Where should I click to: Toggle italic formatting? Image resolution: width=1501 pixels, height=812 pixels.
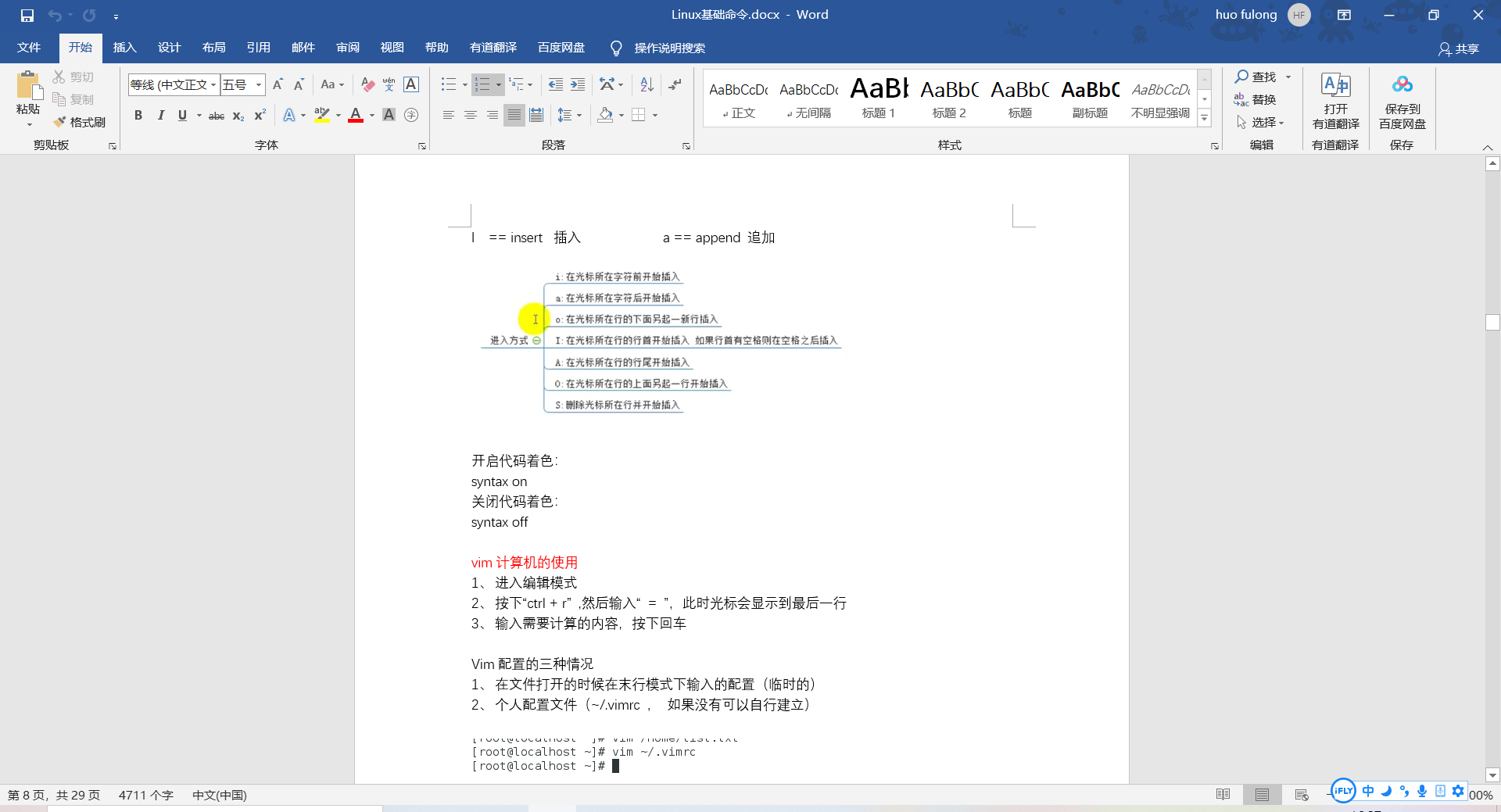pos(161,115)
